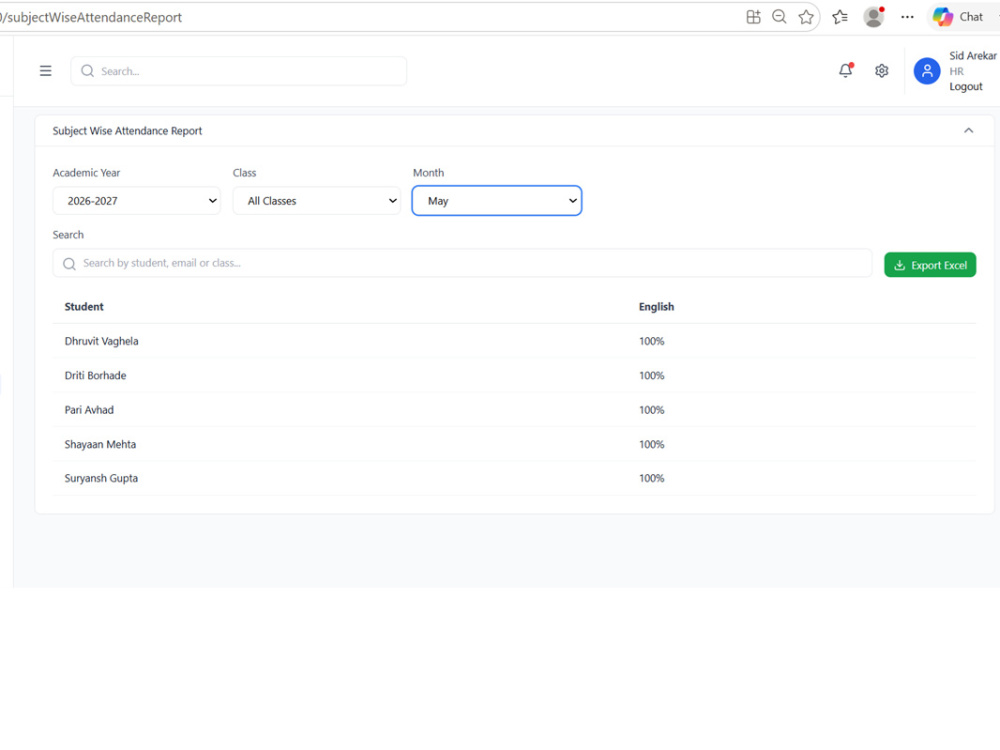
Task: Click the browser zoom out icon
Action: tap(779, 17)
